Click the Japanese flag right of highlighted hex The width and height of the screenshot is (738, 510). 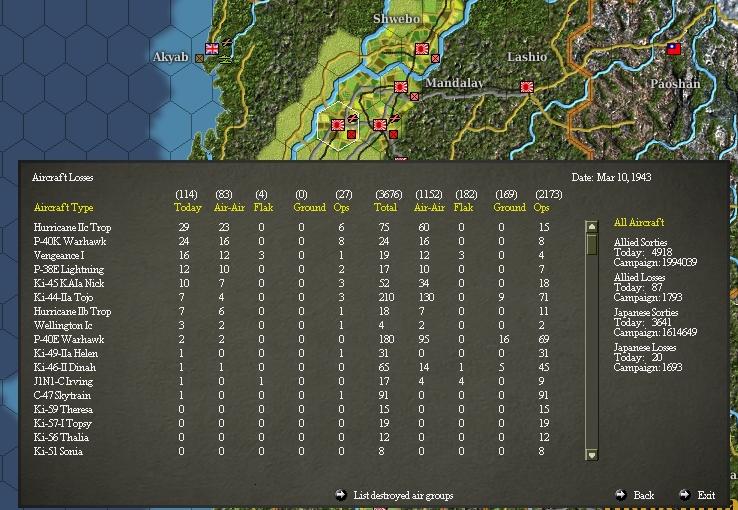380,125
